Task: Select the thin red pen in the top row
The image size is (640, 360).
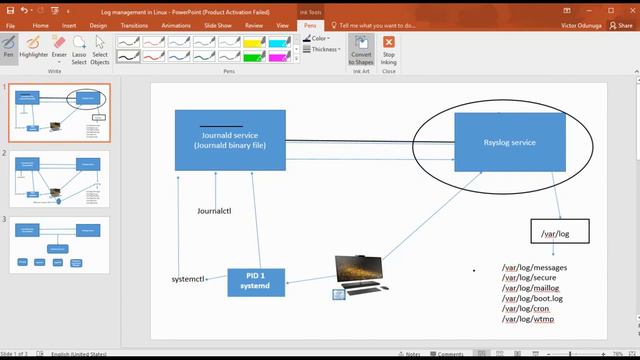Action: point(153,42)
